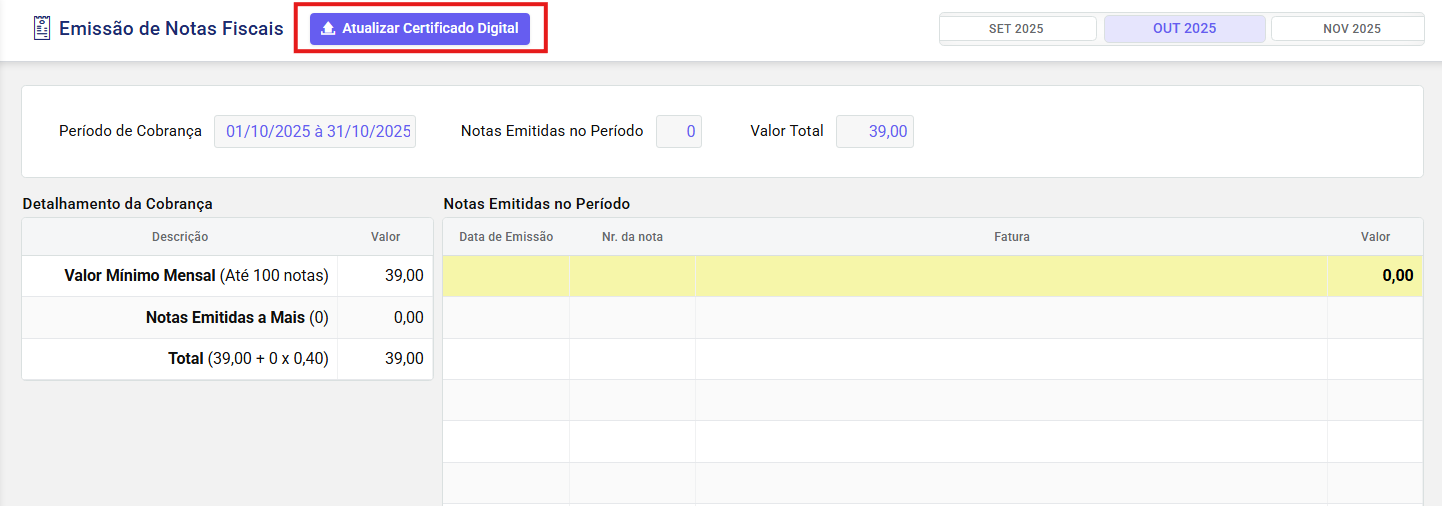Click the Emissão de Notas Fiscais page title
This screenshot has height=506, width=1442.
(x=171, y=29)
